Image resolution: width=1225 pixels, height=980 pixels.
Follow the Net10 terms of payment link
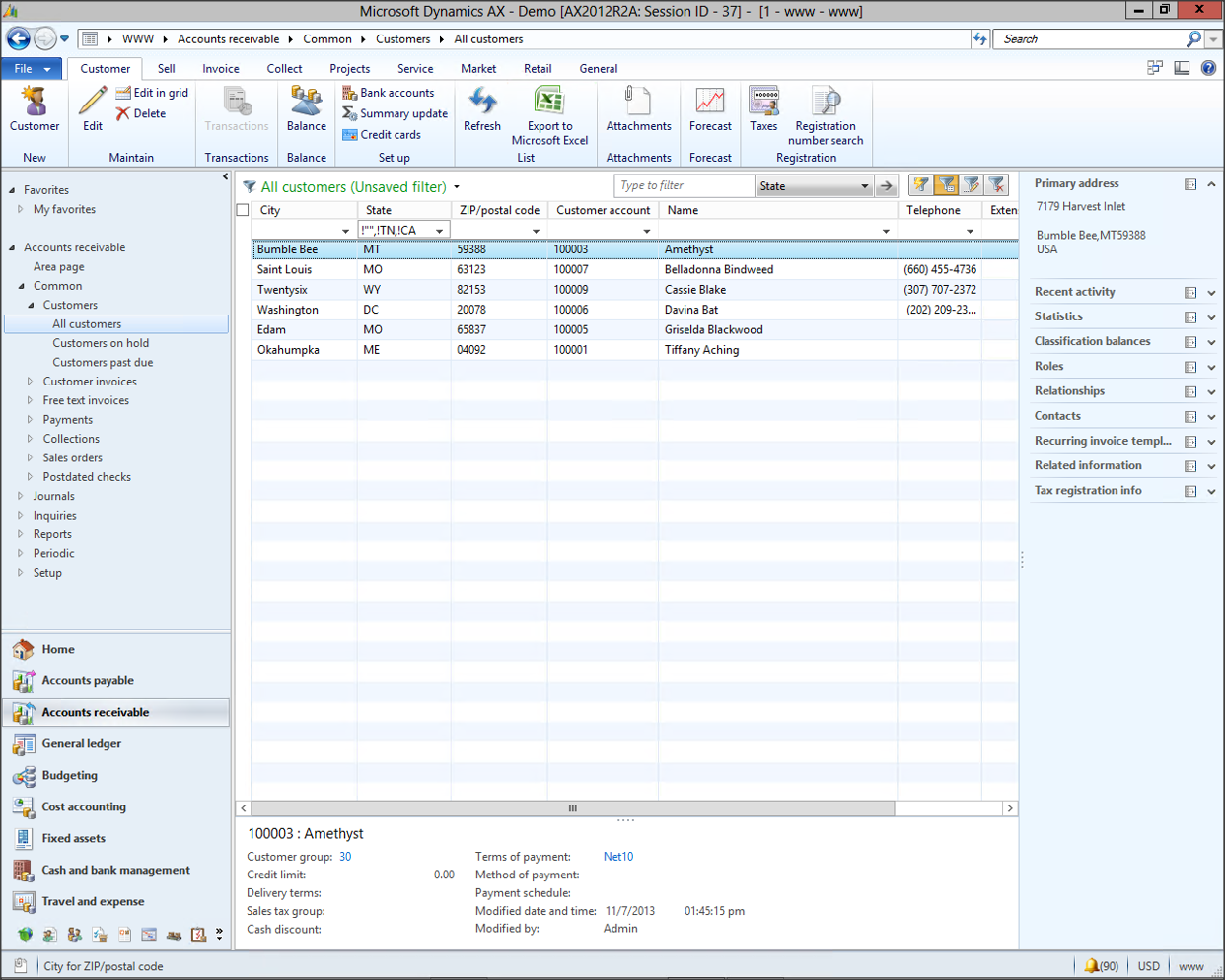pos(618,857)
